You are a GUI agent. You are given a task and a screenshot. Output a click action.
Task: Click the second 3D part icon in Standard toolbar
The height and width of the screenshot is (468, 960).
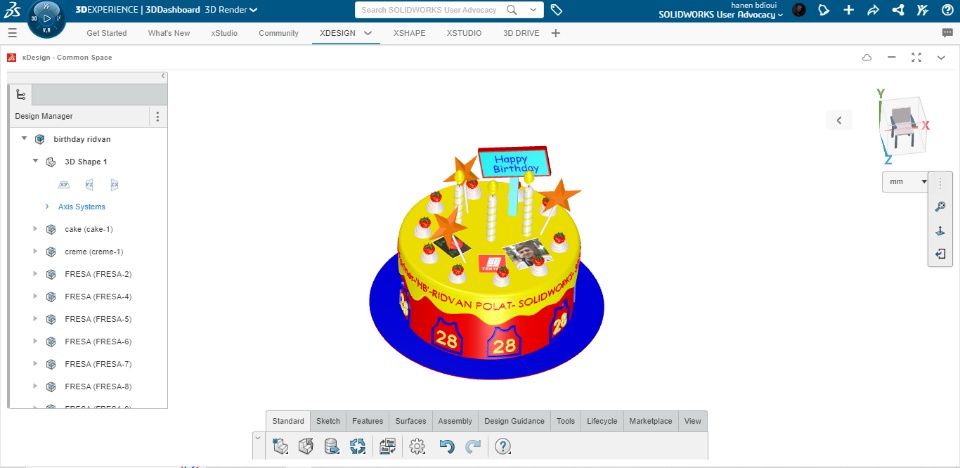(306, 447)
